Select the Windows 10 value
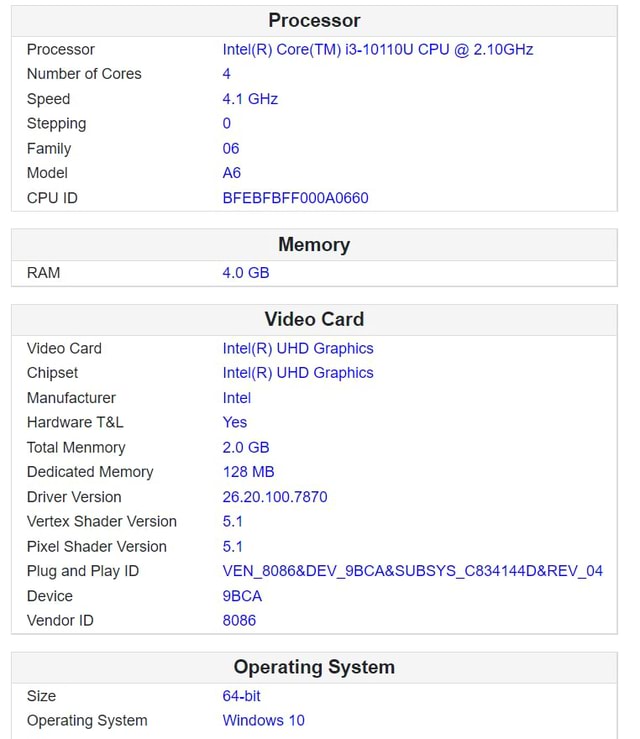 coord(263,721)
